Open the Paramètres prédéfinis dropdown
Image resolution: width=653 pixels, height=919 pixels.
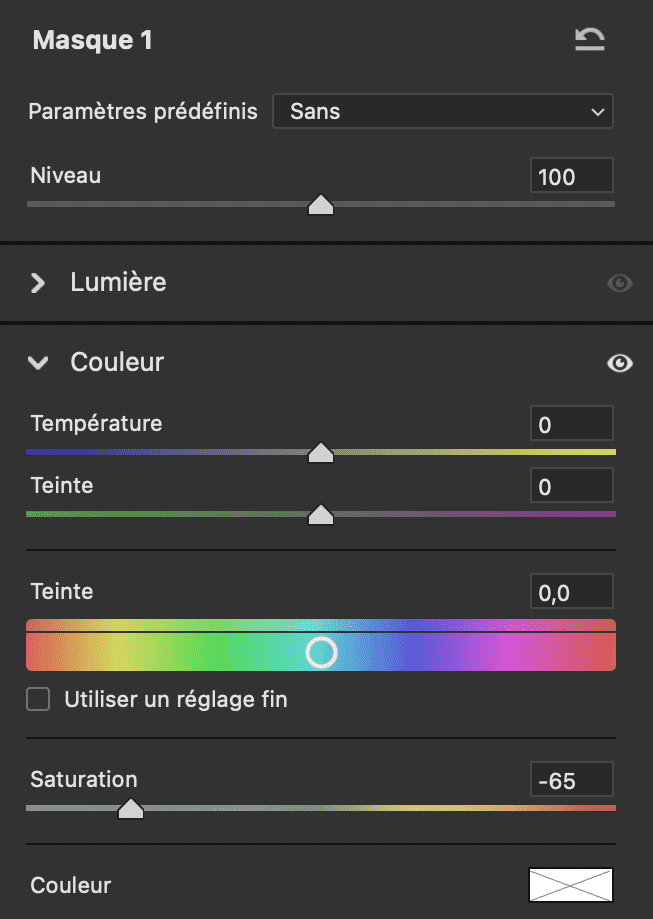[x=443, y=112]
